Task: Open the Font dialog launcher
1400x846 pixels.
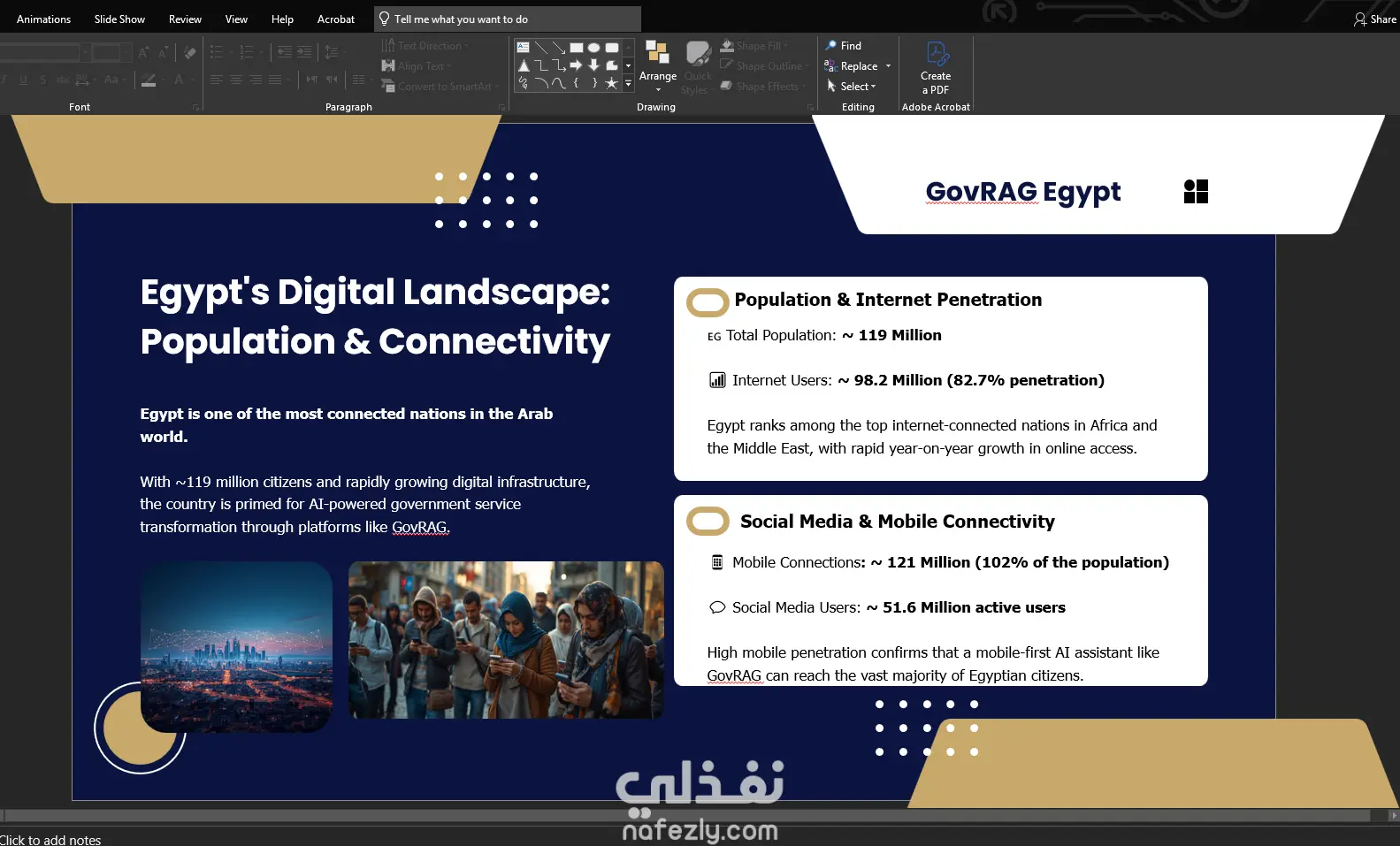Action: tap(195, 108)
